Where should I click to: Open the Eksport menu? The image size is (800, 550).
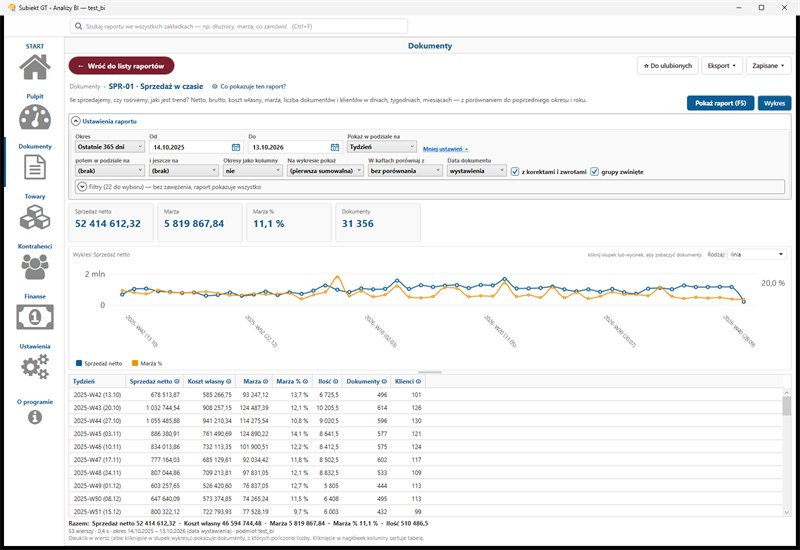point(721,66)
